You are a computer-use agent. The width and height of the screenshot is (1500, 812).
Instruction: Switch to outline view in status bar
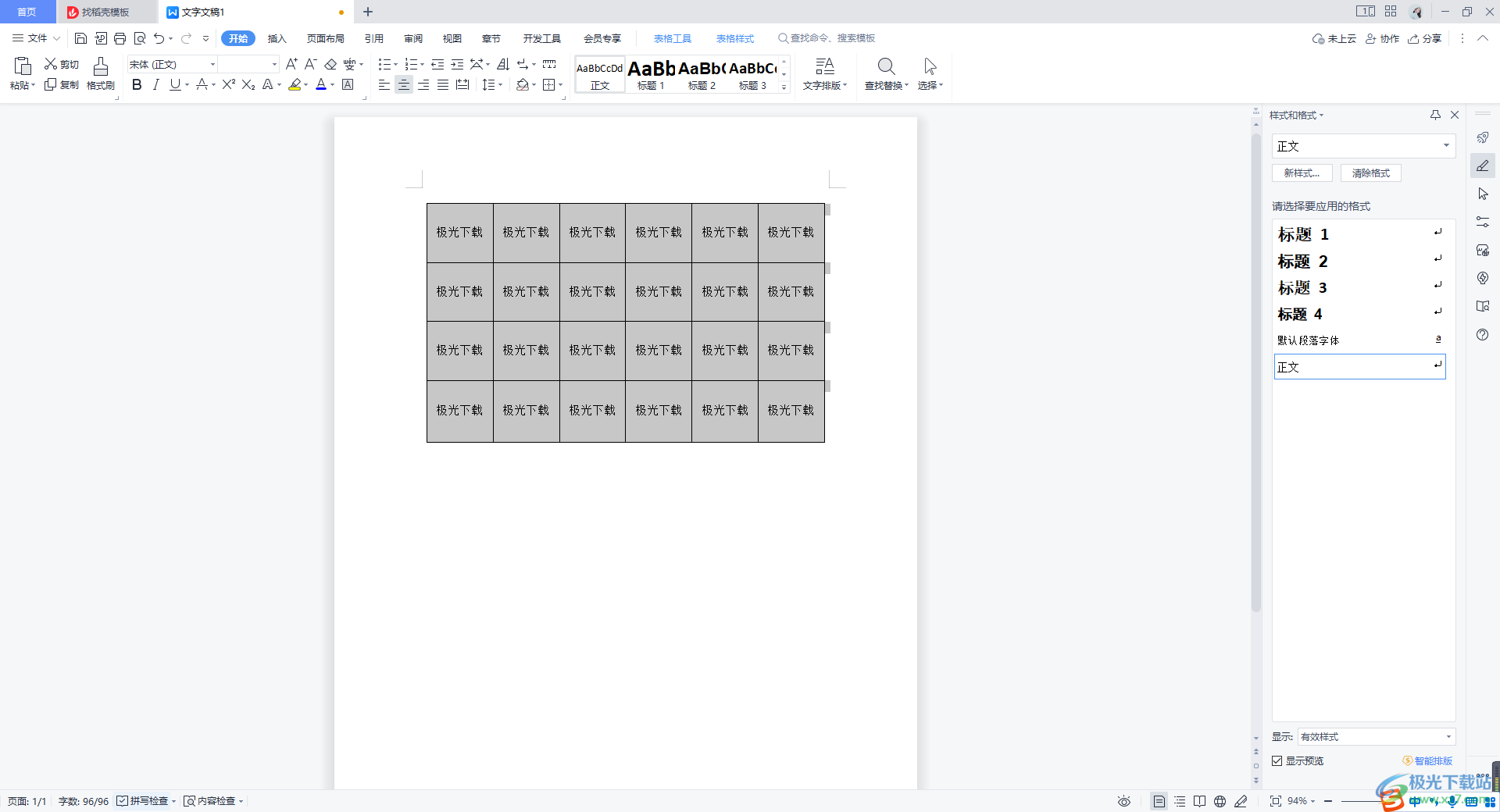[x=1180, y=801]
